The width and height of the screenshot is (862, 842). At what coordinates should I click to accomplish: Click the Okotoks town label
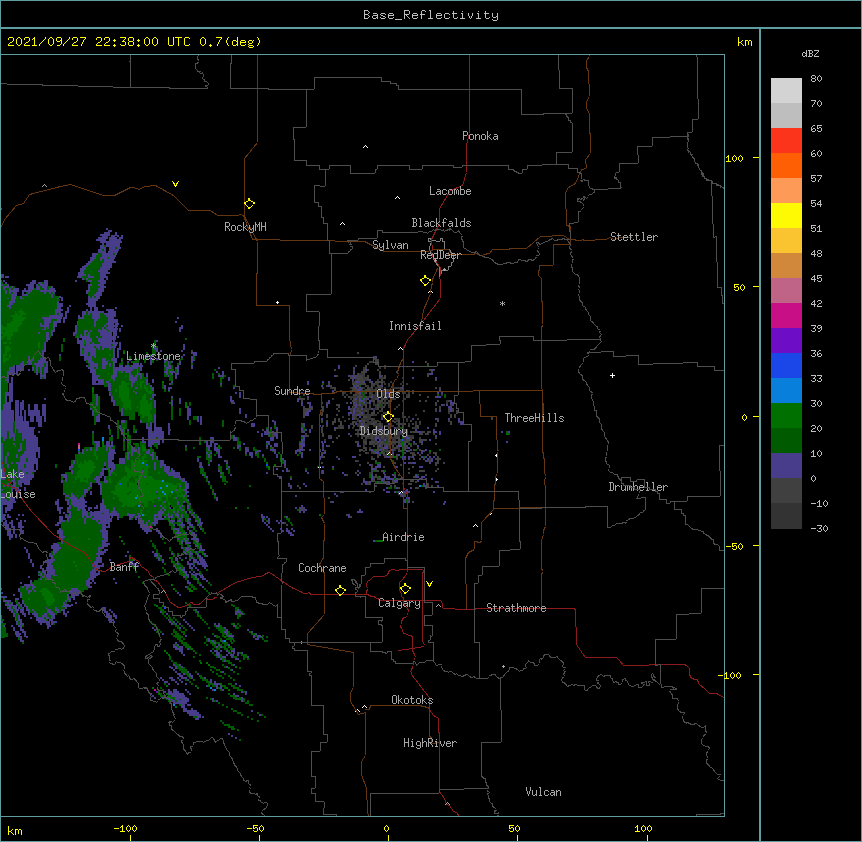tap(412, 700)
